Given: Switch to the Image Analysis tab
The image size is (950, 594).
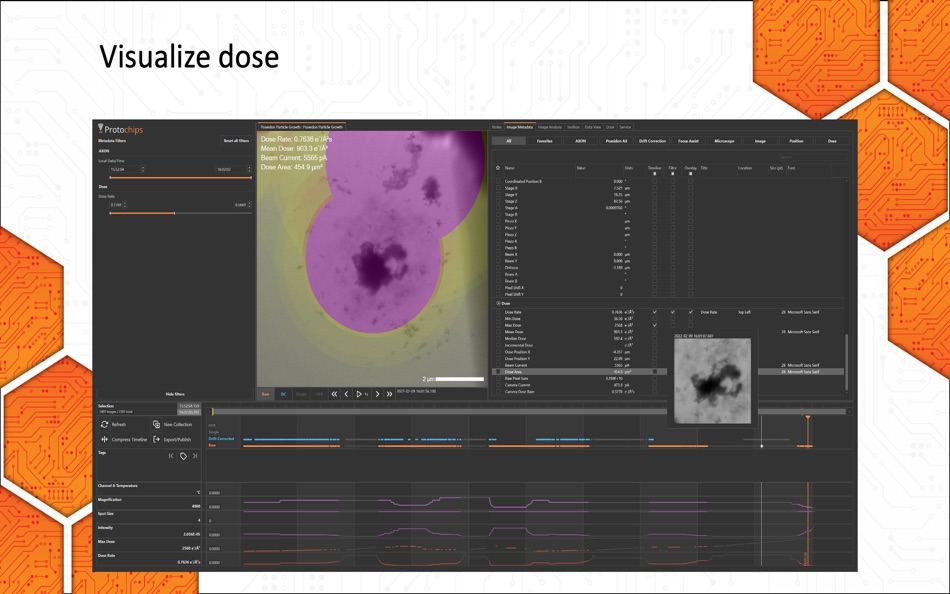Looking at the screenshot, I should point(549,127).
